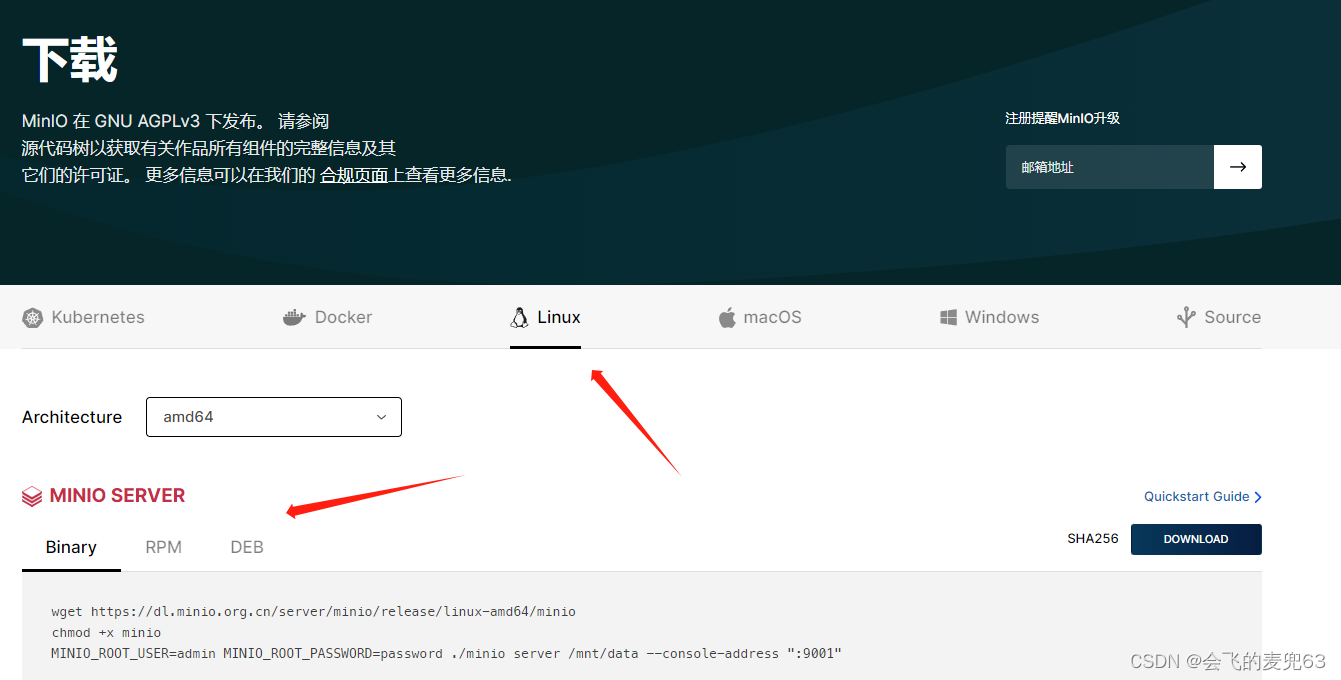Click the macOS apple icon
The width and height of the screenshot is (1341, 680).
(727, 318)
